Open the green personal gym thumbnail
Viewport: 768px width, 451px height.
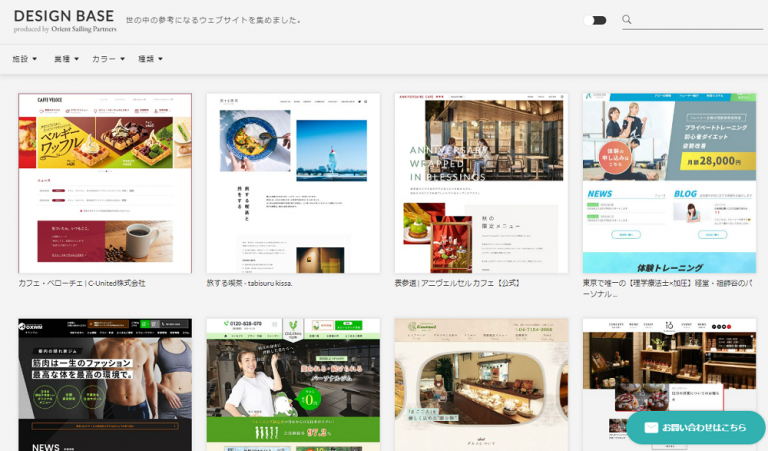pos(293,385)
